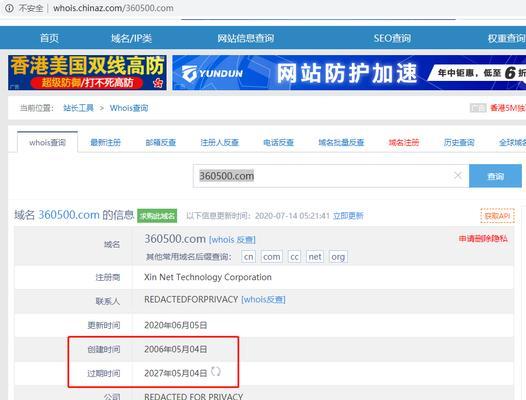Clear the search field with the X icon
Screen dimensions: 526x400
pos(458,176)
